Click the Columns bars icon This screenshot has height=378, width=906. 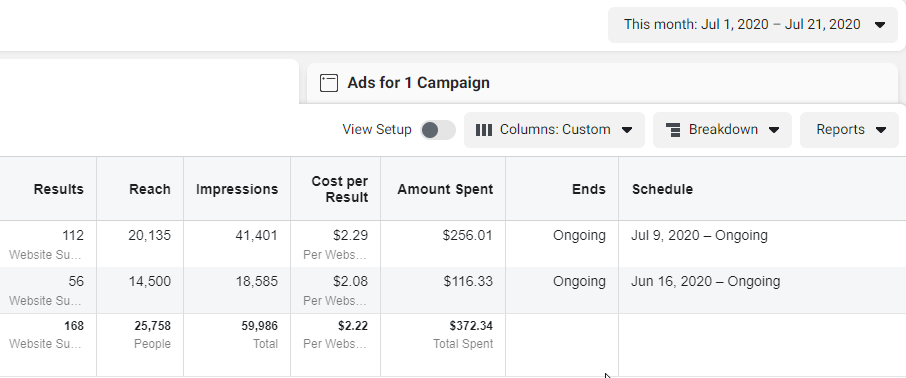(x=484, y=130)
